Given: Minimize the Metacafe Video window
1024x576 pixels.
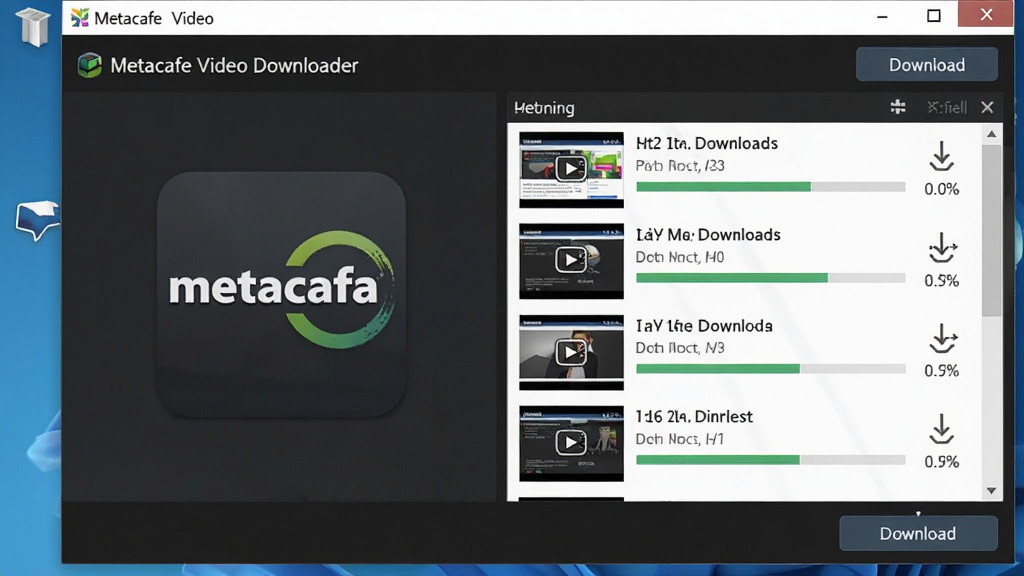Looking at the screenshot, I should [882, 16].
